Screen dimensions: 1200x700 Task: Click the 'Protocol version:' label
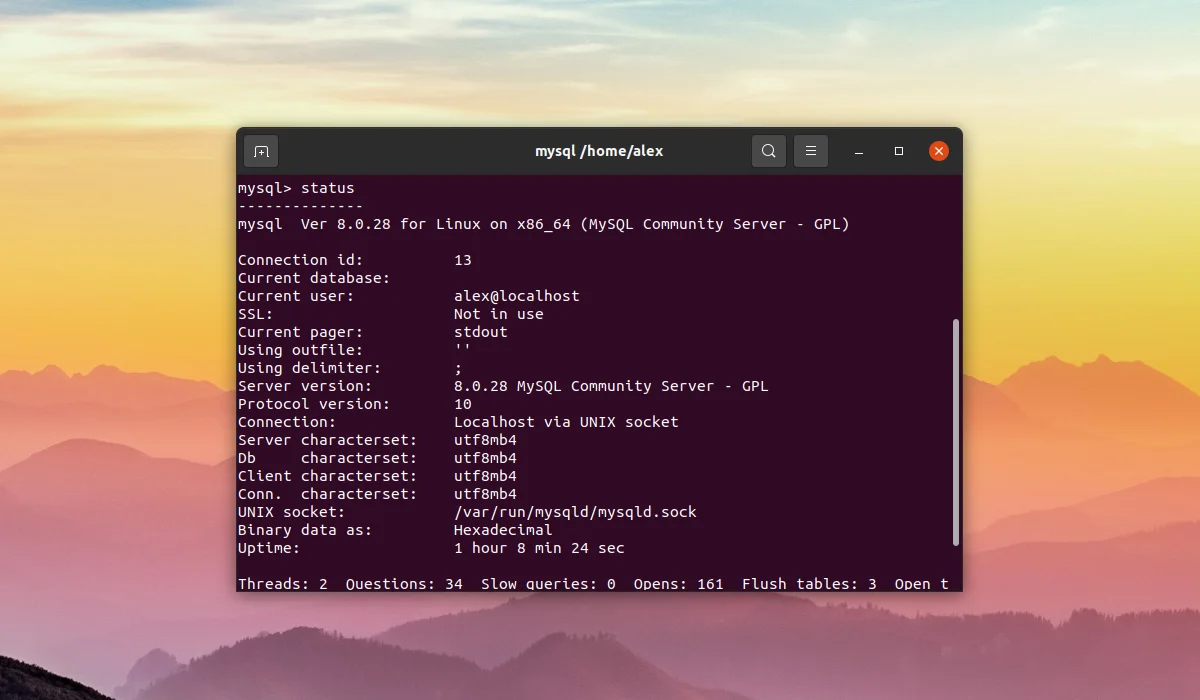[314, 404]
